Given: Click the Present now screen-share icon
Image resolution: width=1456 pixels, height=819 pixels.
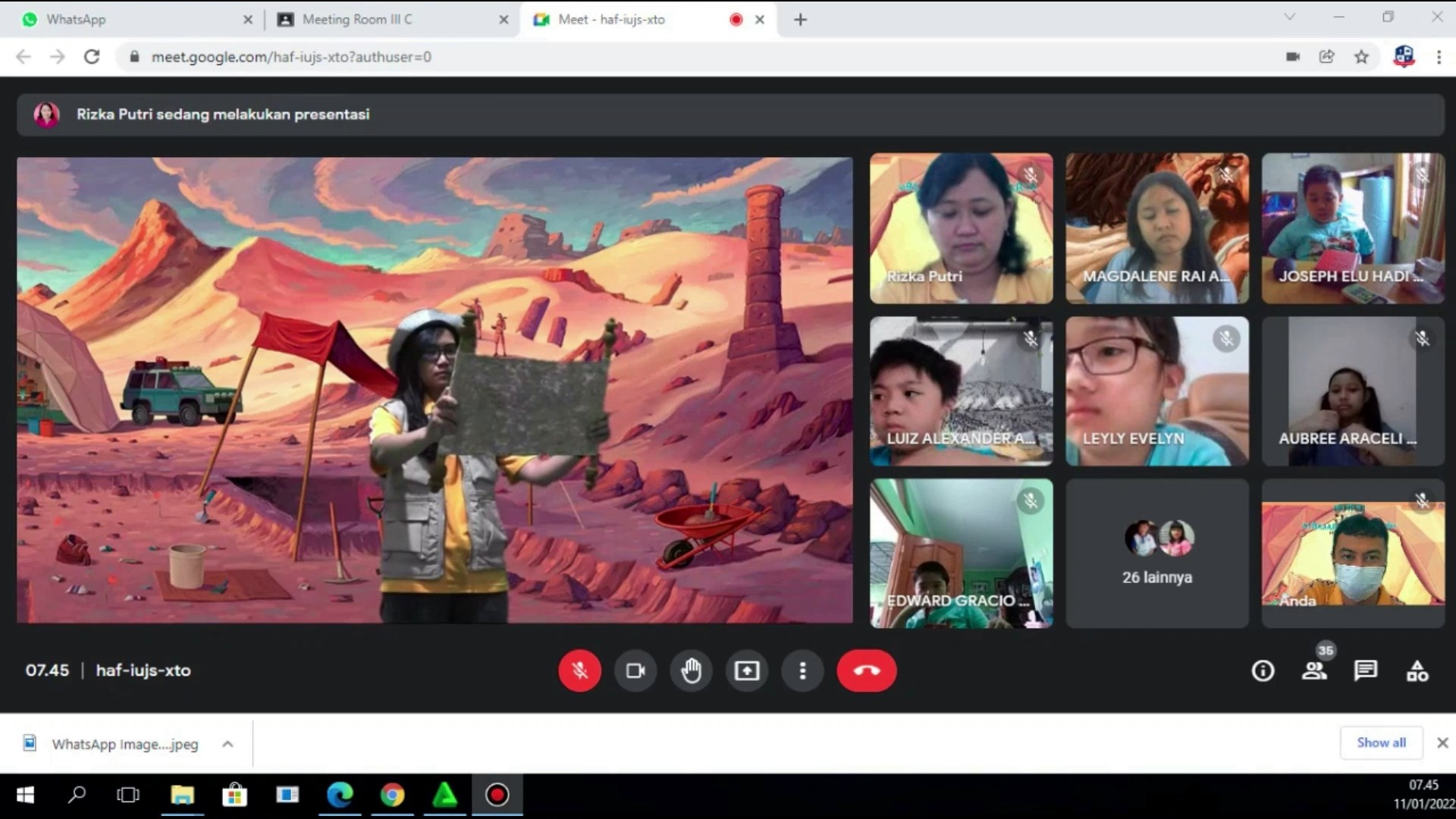Looking at the screenshot, I should pyautogui.click(x=746, y=670).
